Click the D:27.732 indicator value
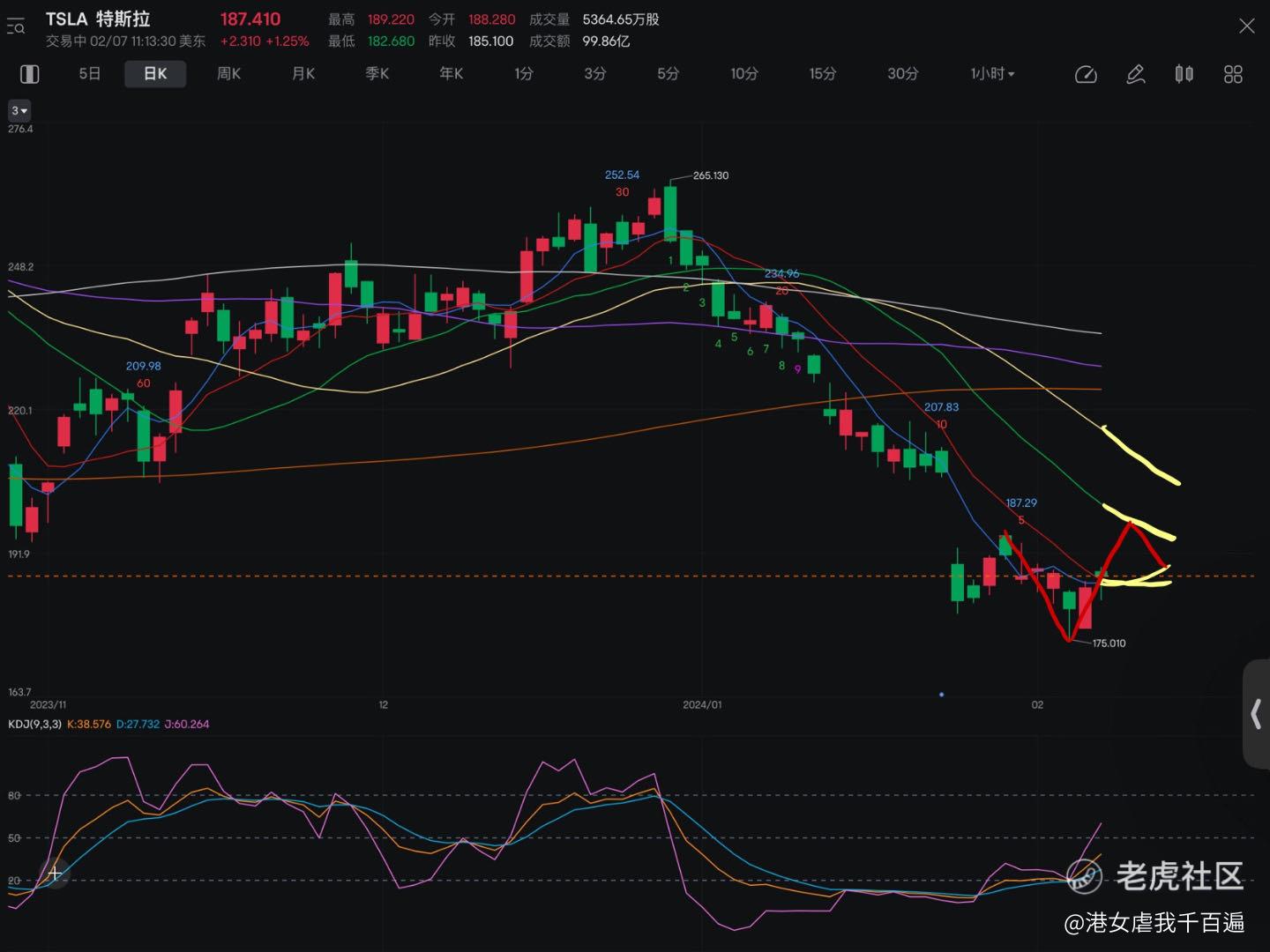This screenshot has height=952, width=1270. [x=138, y=725]
